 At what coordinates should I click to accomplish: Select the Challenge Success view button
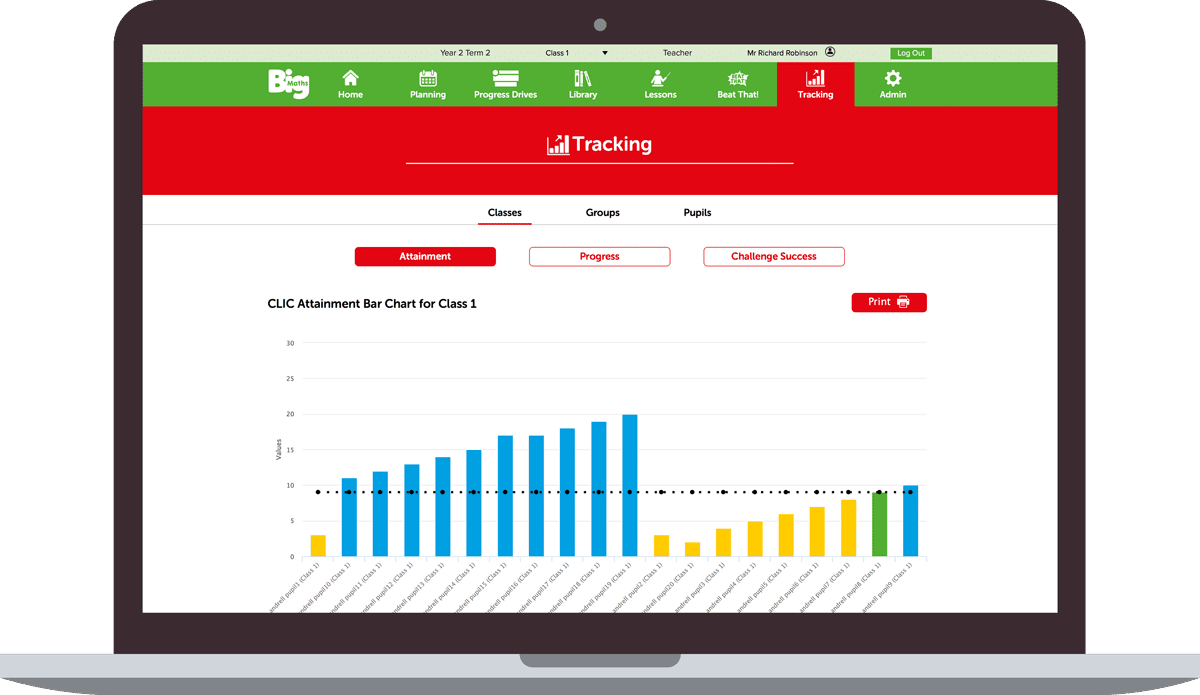click(x=774, y=257)
